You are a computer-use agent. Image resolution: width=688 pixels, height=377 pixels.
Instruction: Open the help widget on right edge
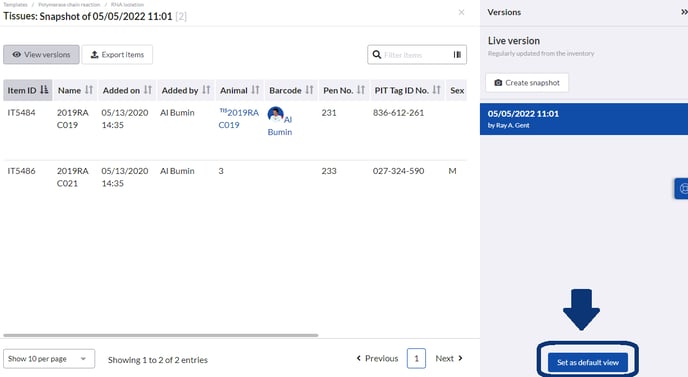(681, 188)
